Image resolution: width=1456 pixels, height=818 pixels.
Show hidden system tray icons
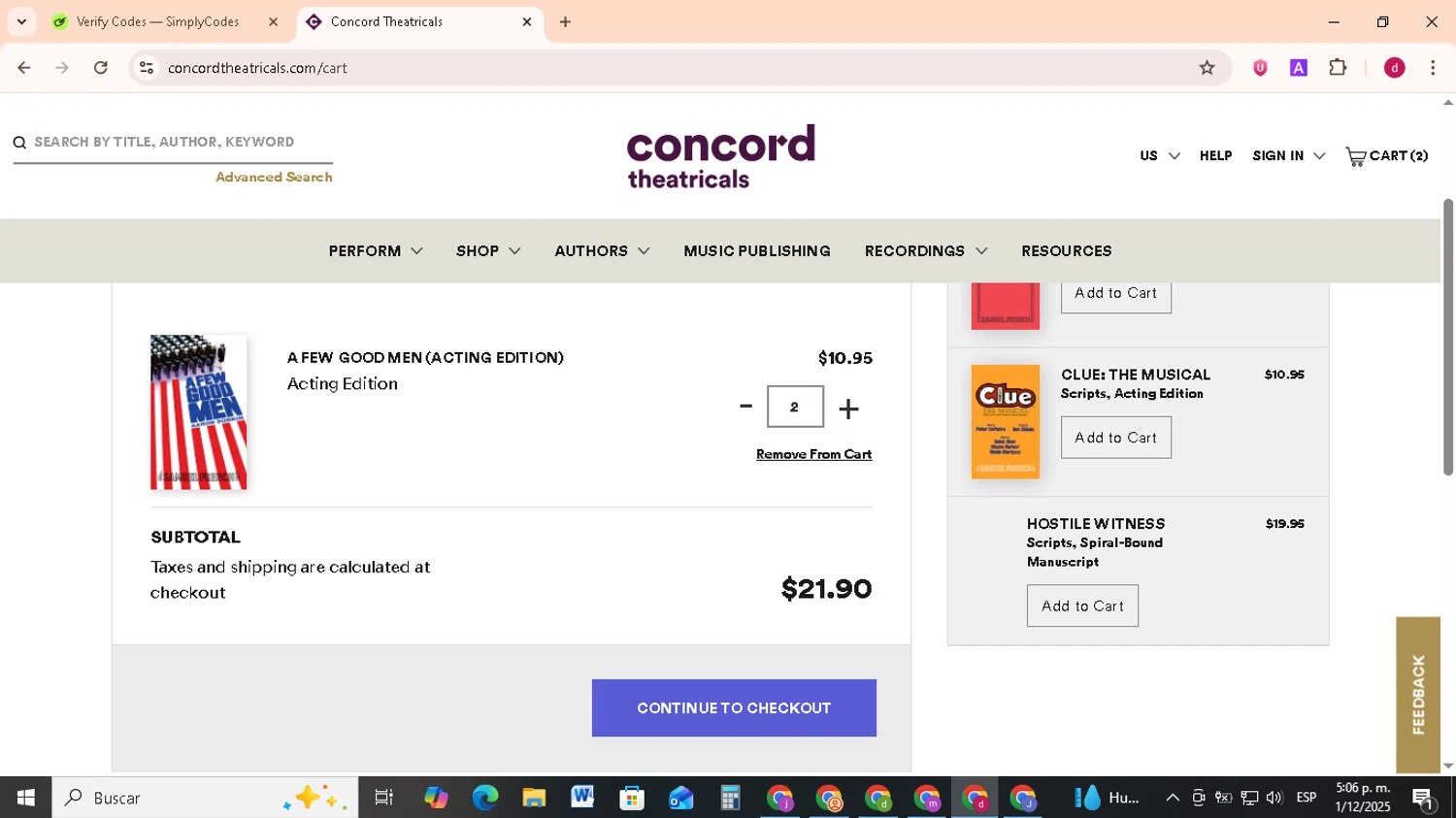coord(1173,798)
